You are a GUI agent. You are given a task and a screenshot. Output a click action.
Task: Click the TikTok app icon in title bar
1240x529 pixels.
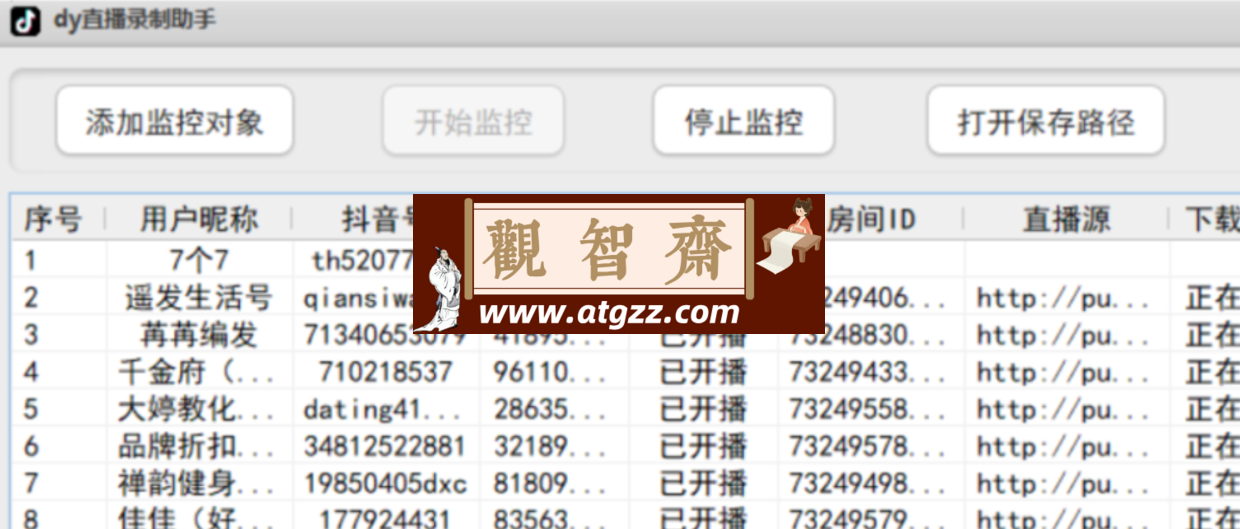click(x=25, y=20)
